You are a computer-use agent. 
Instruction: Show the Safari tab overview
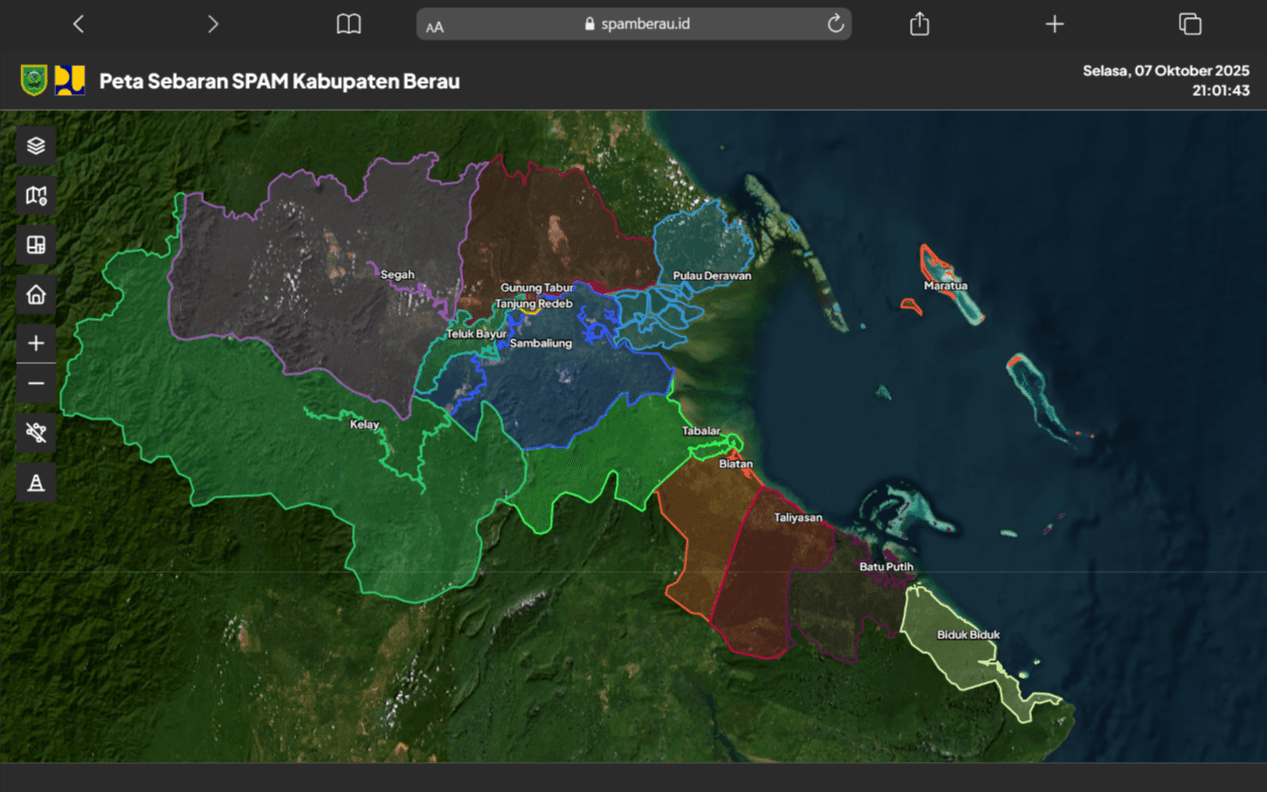pos(1189,23)
